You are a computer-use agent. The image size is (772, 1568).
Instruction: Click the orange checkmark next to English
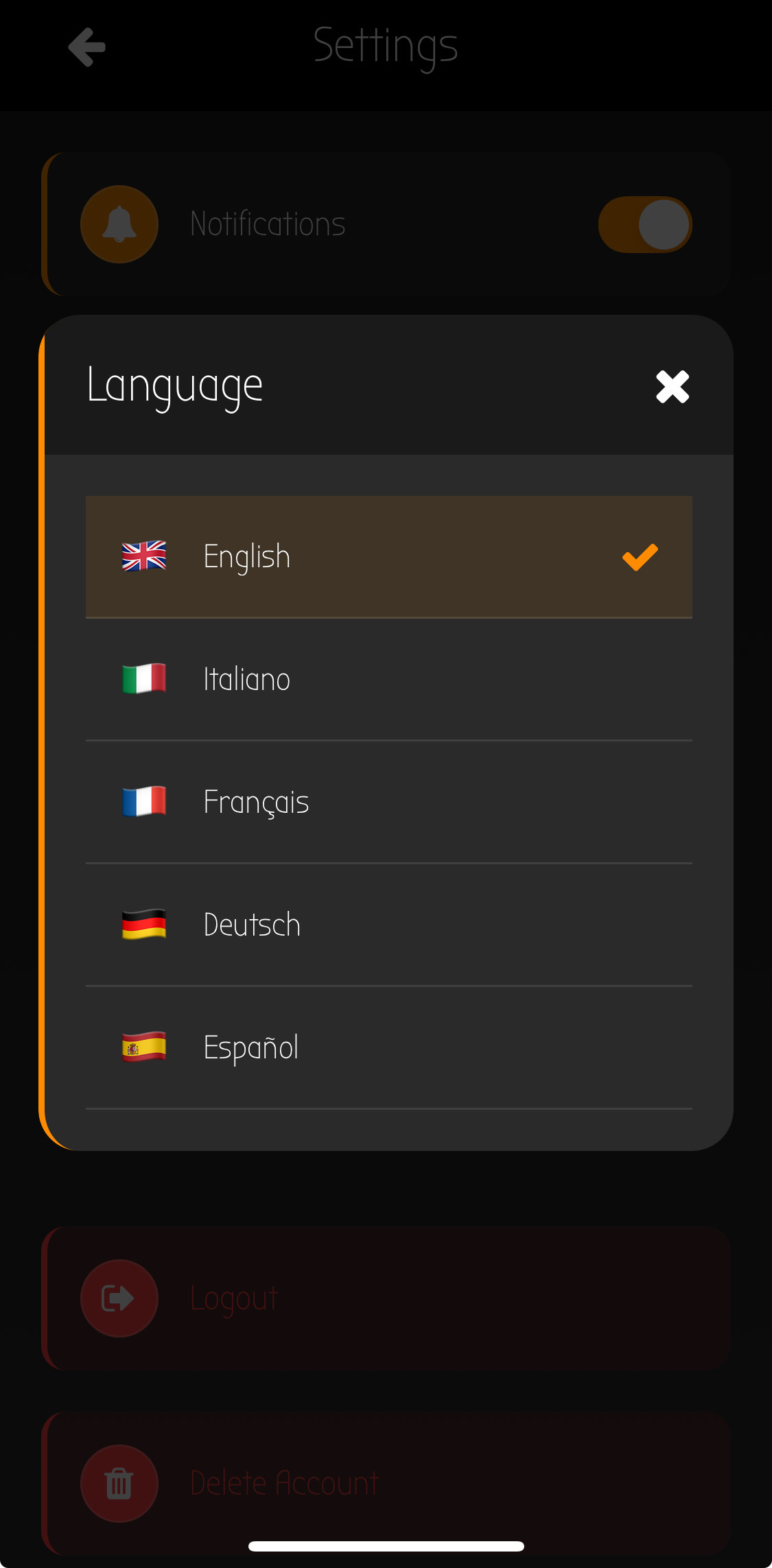coord(640,558)
